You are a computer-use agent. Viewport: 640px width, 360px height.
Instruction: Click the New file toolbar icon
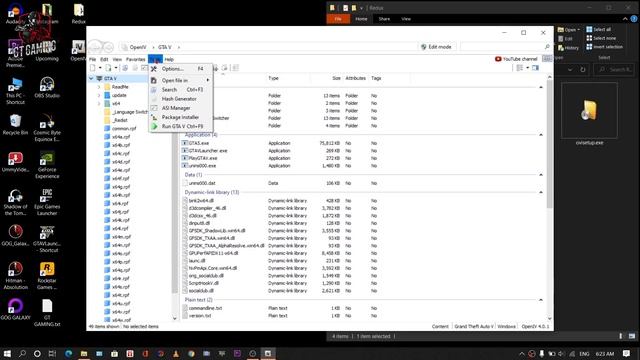(93, 68)
